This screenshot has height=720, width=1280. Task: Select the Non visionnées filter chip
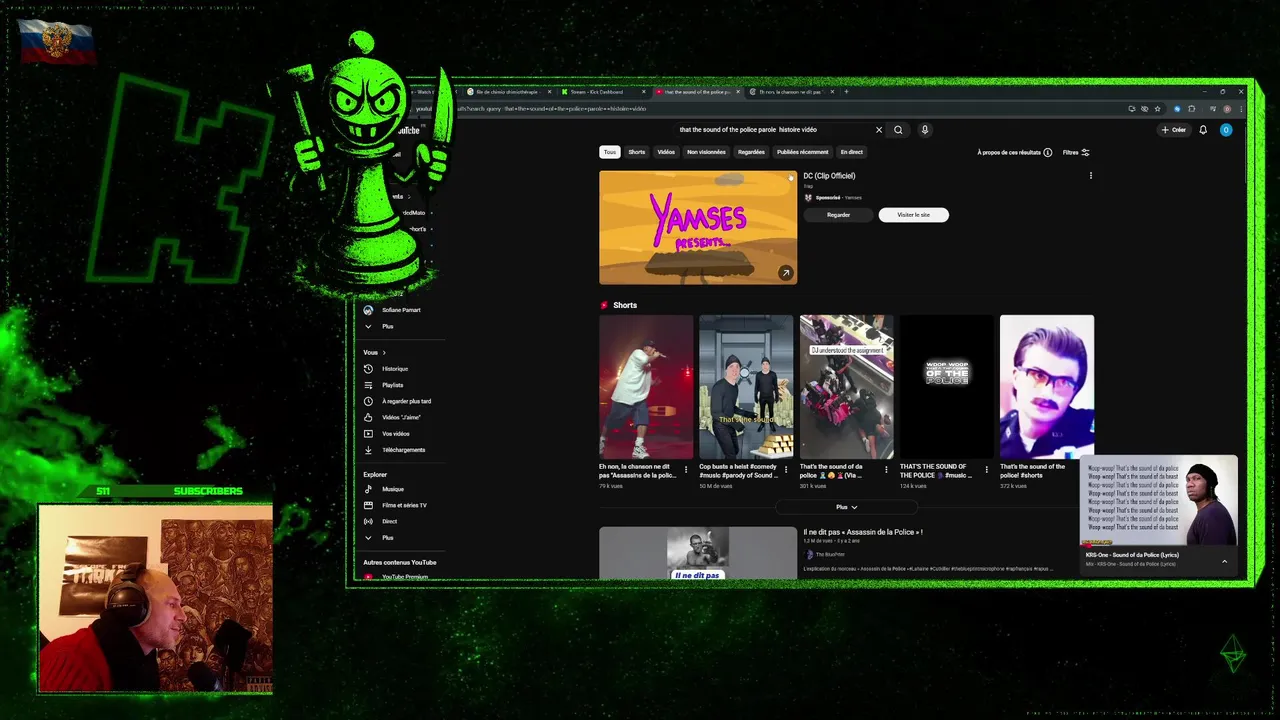click(706, 152)
